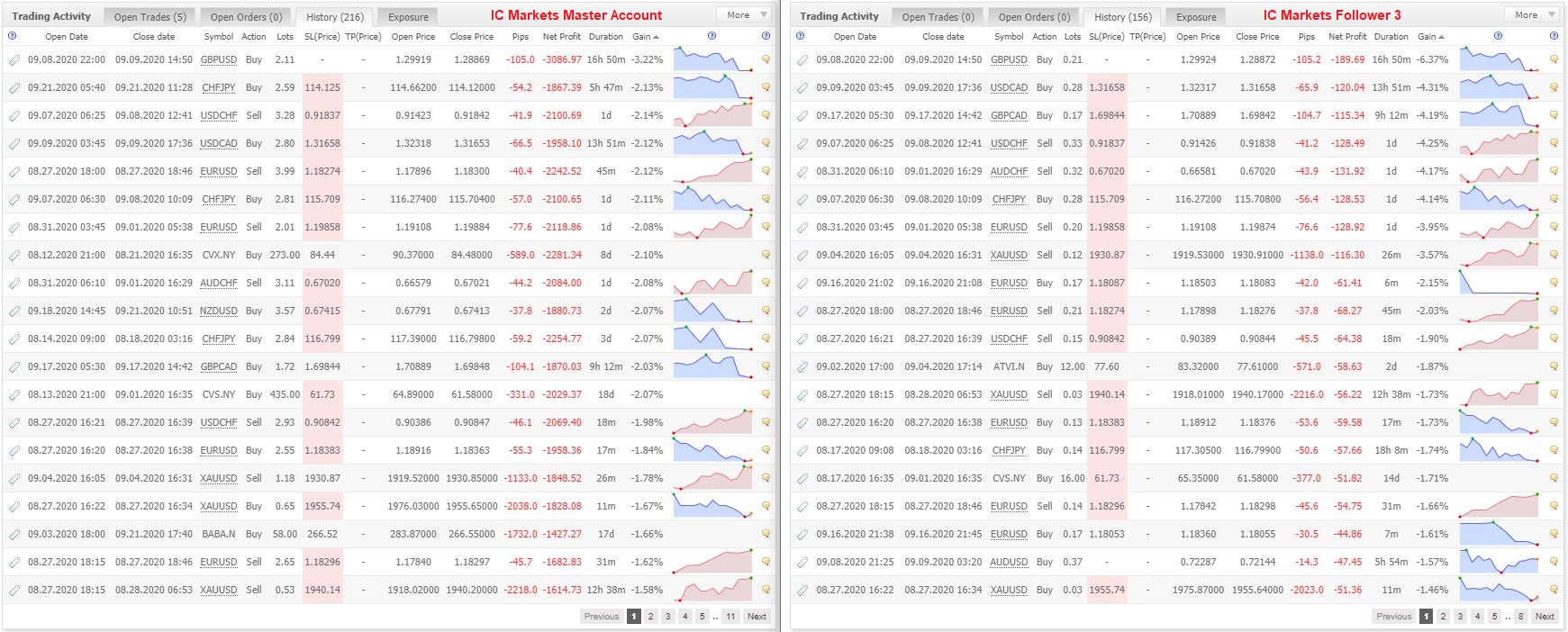
Task: Click net profit -3086.97 in Master Account
Action: tap(562, 60)
